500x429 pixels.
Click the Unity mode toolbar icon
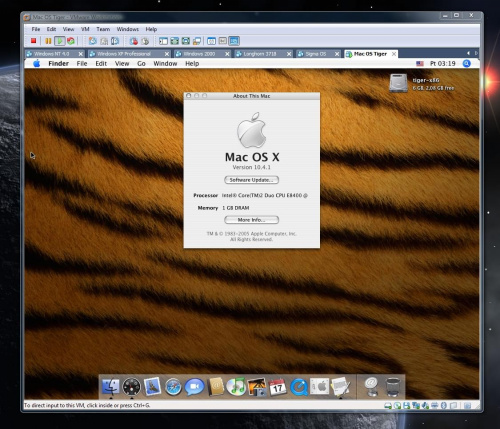click(197, 41)
